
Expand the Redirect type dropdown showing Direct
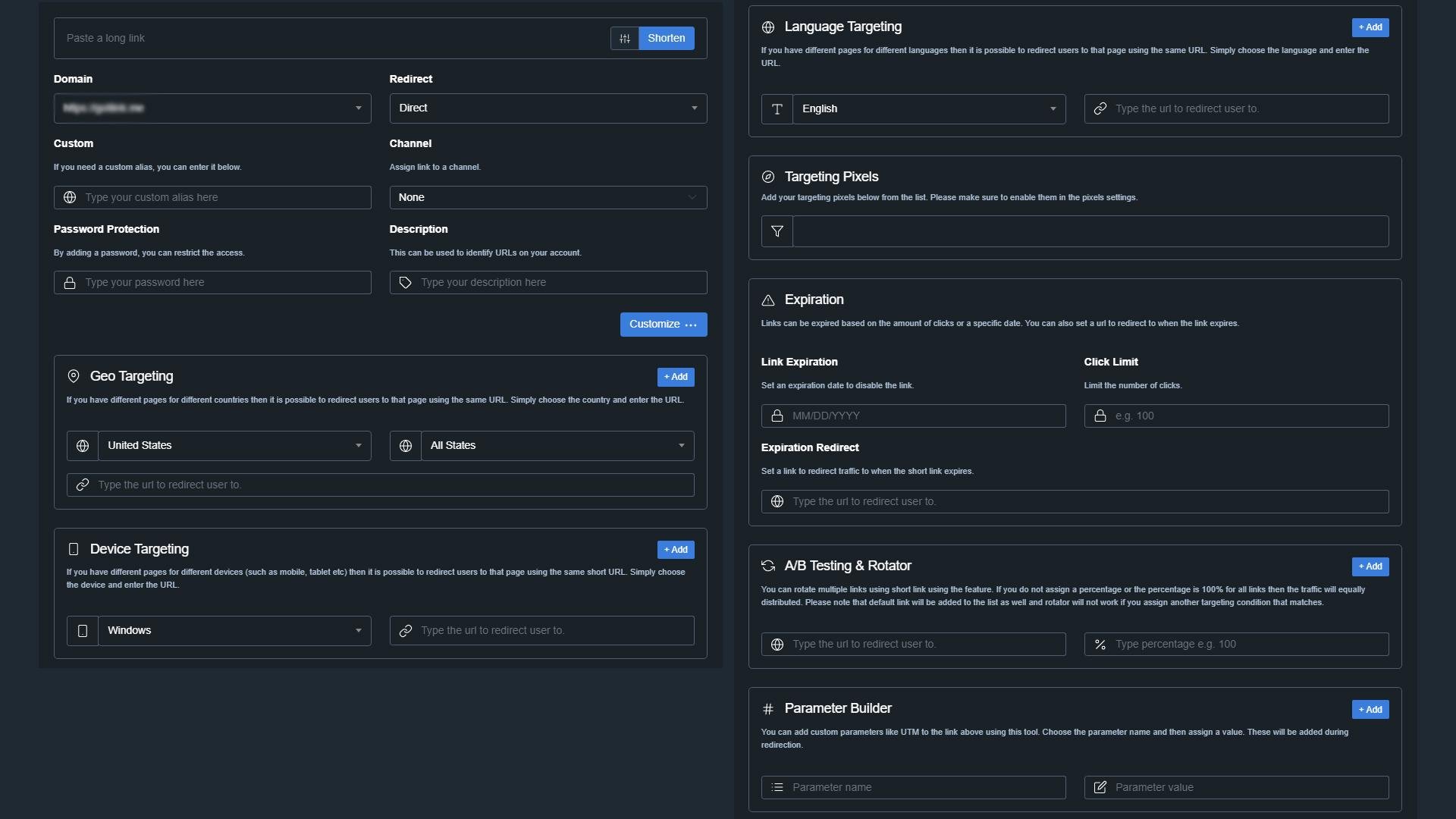click(548, 108)
